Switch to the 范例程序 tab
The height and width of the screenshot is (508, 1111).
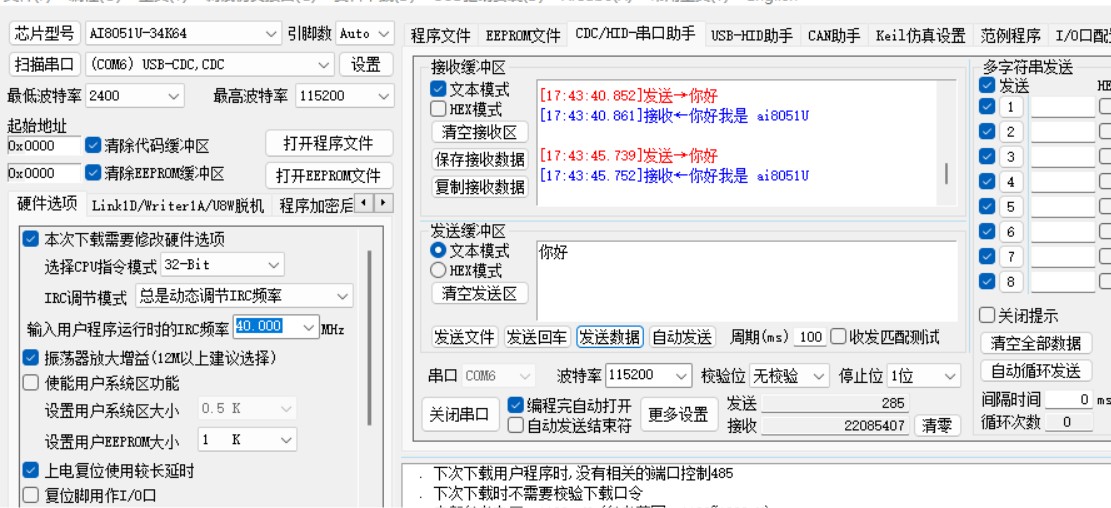1010,35
